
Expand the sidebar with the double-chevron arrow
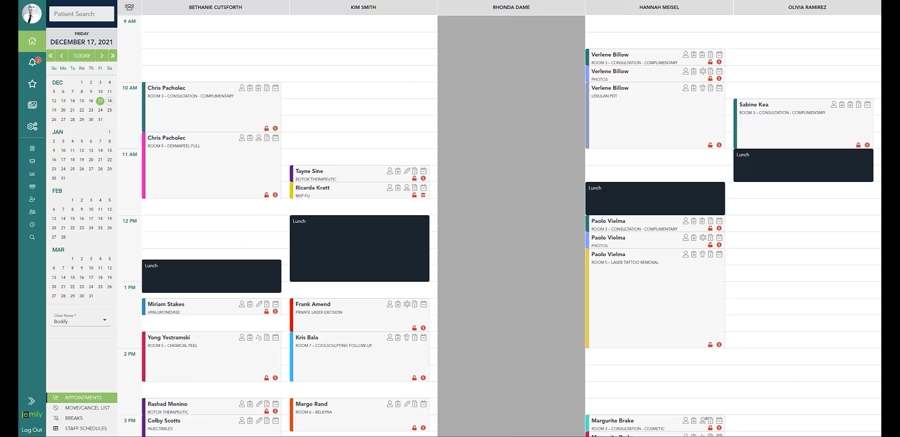click(32, 400)
